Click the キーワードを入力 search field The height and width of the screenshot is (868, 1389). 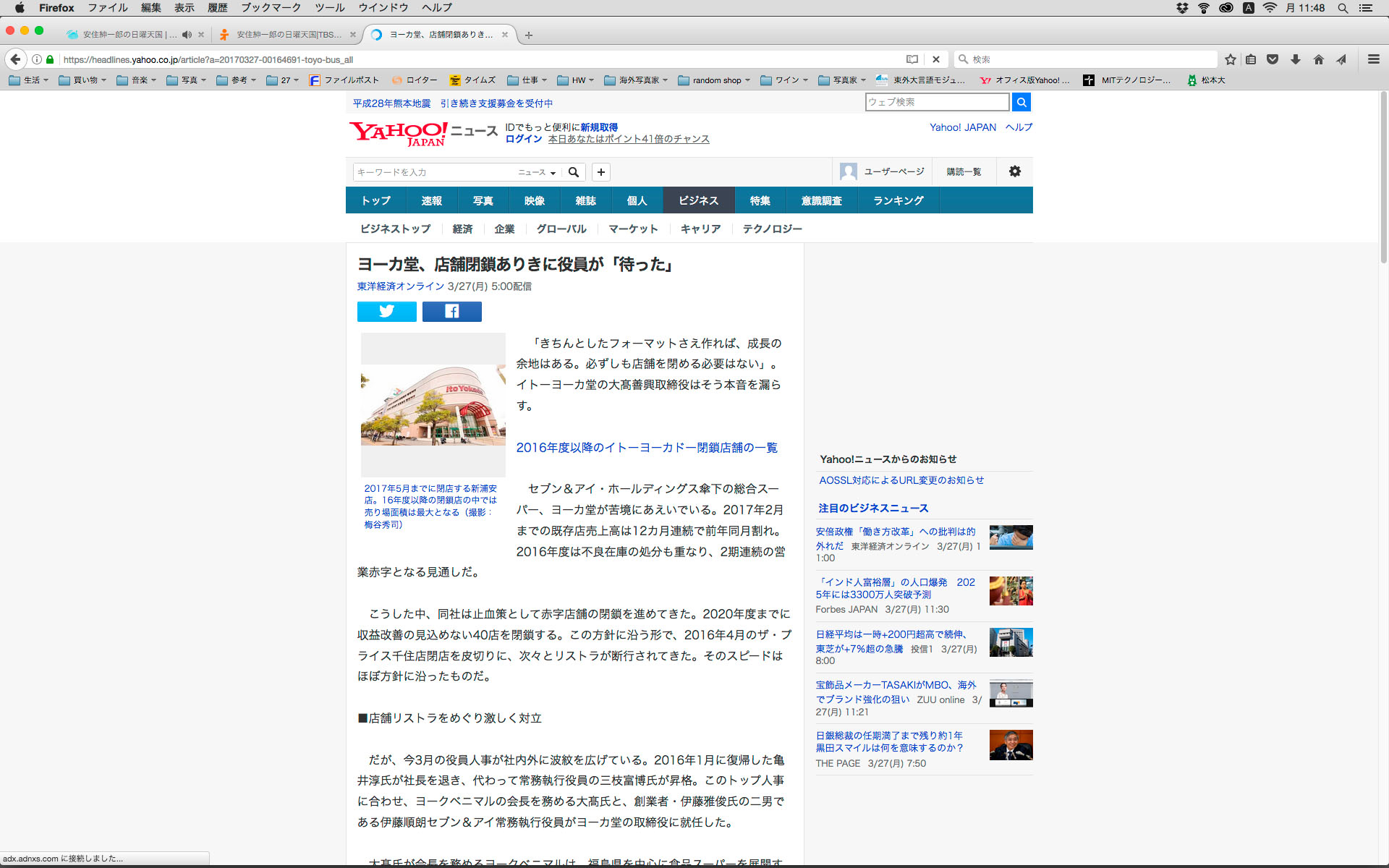click(434, 172)
